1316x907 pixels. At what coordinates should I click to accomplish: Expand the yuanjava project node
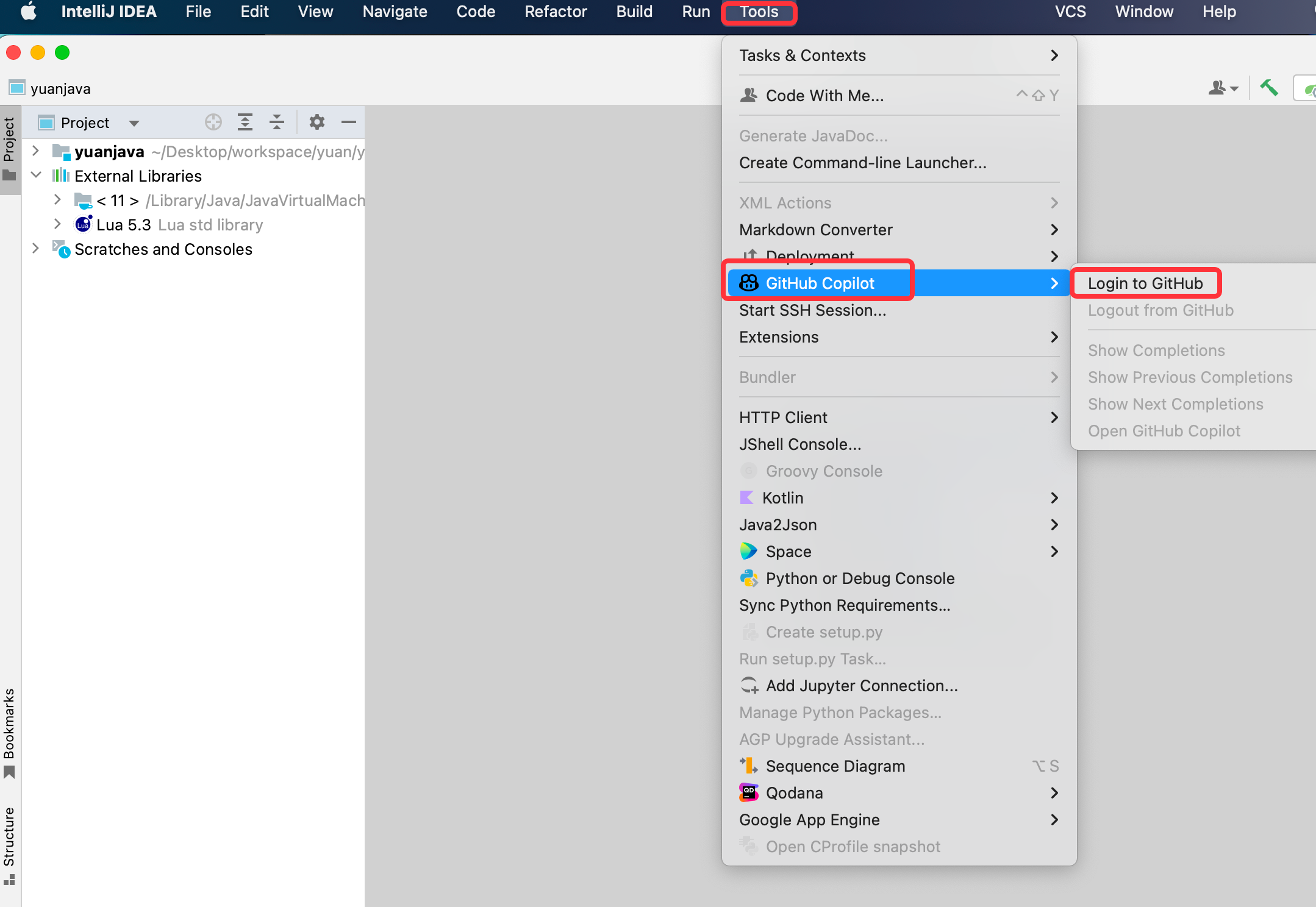pyautogui.click(x=35, y=151)
